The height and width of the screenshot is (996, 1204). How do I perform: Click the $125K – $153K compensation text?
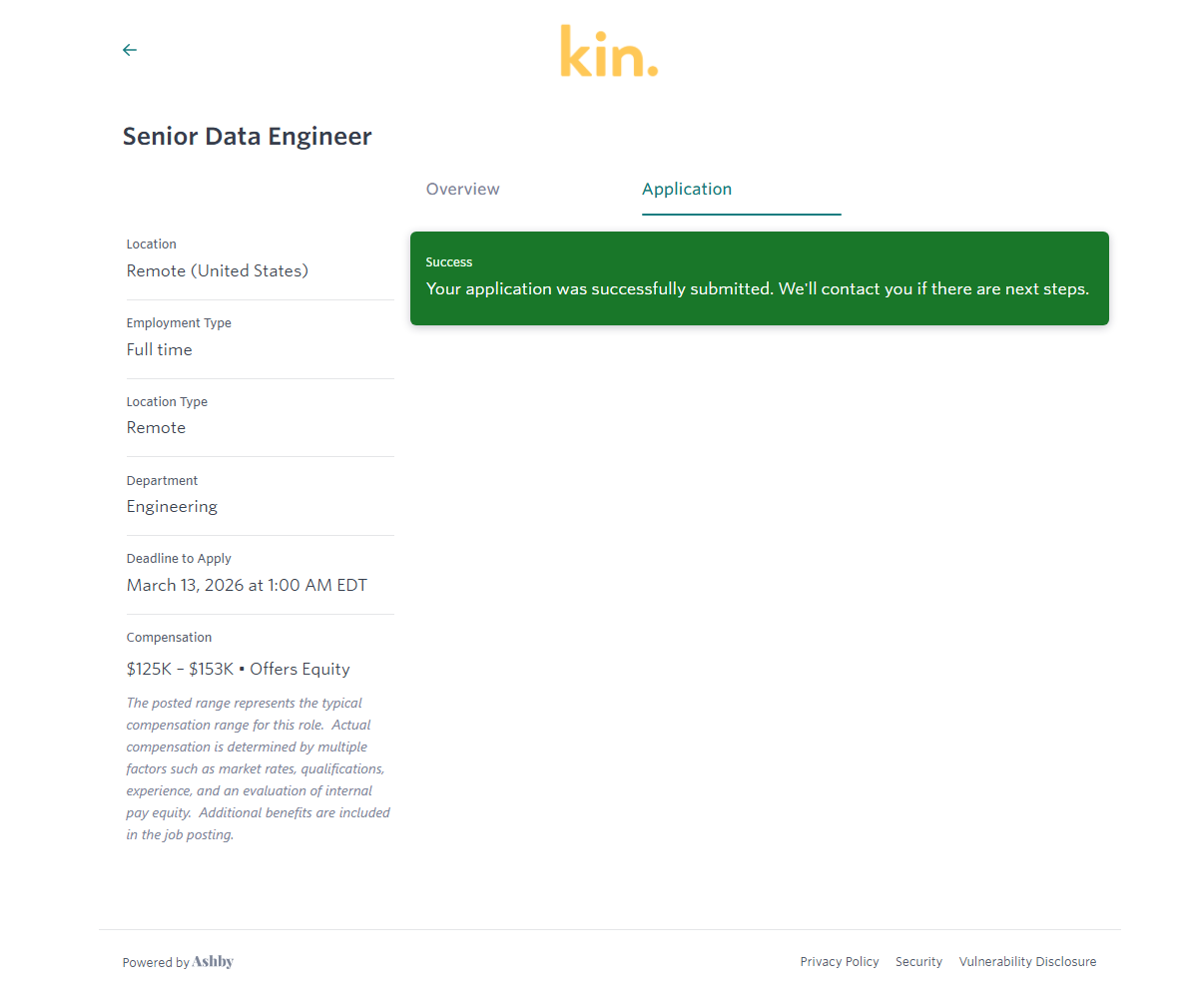(x=180, y=670)
